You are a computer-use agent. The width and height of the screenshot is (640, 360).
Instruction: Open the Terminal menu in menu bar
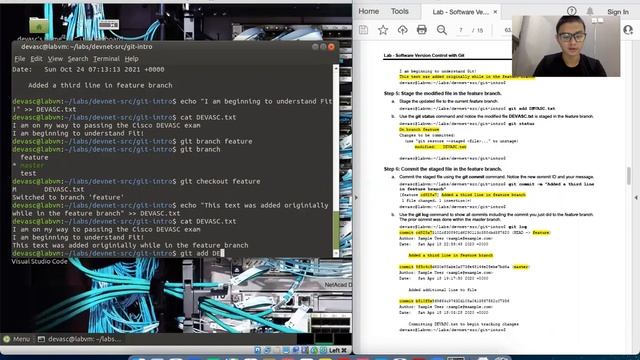(106, 59)
